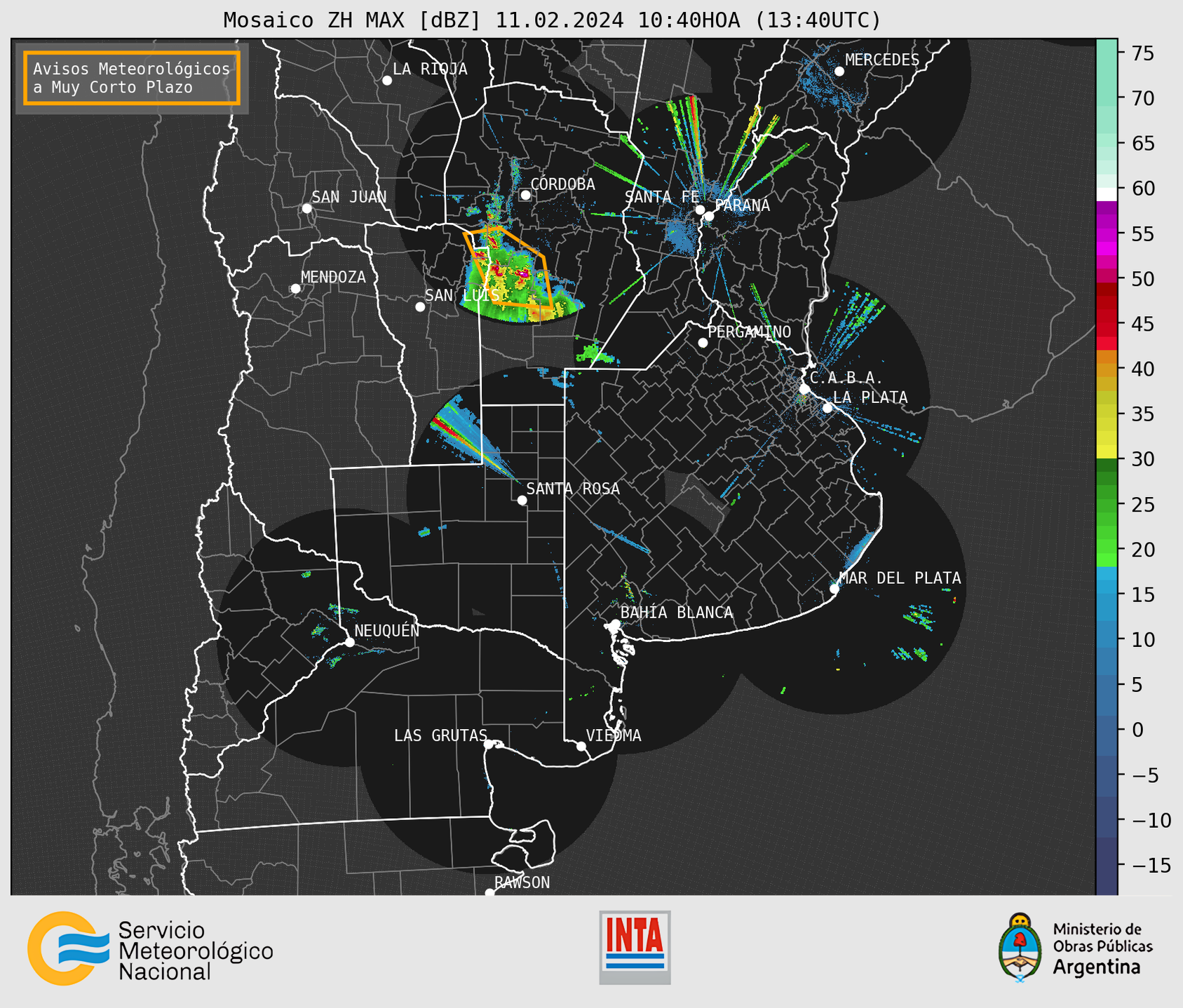Click the MERCEDES city label
The width and height of the screenshot is (1183, 1008).
pos(881,60)
